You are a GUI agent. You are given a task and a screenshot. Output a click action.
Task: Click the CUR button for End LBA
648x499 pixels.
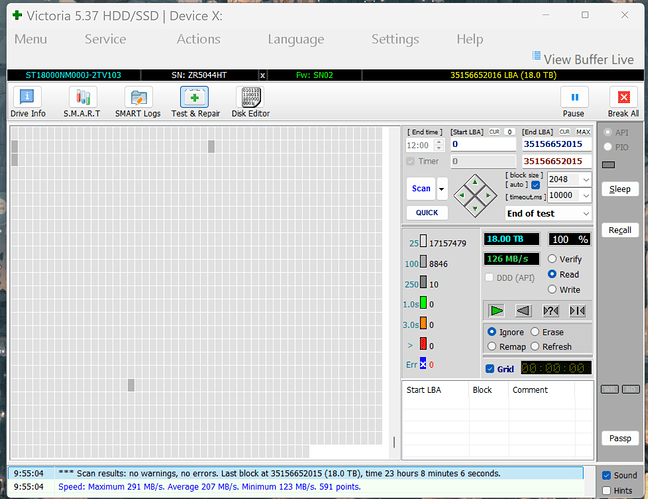tap(565, 132)
